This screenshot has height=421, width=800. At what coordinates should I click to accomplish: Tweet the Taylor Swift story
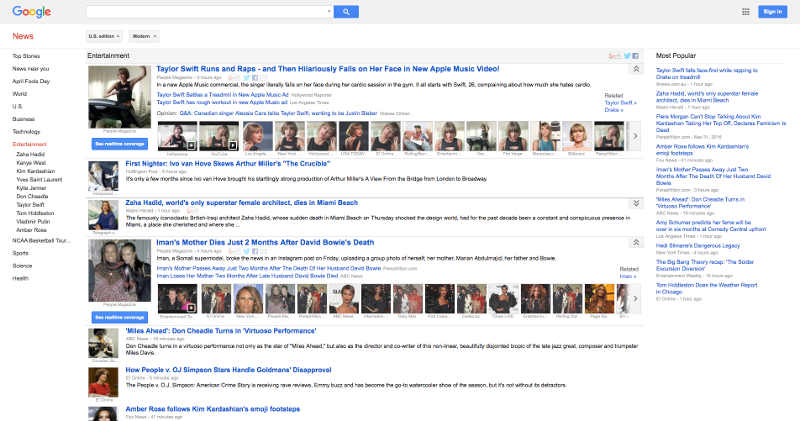pyautogui.click(x=246, y=78)
